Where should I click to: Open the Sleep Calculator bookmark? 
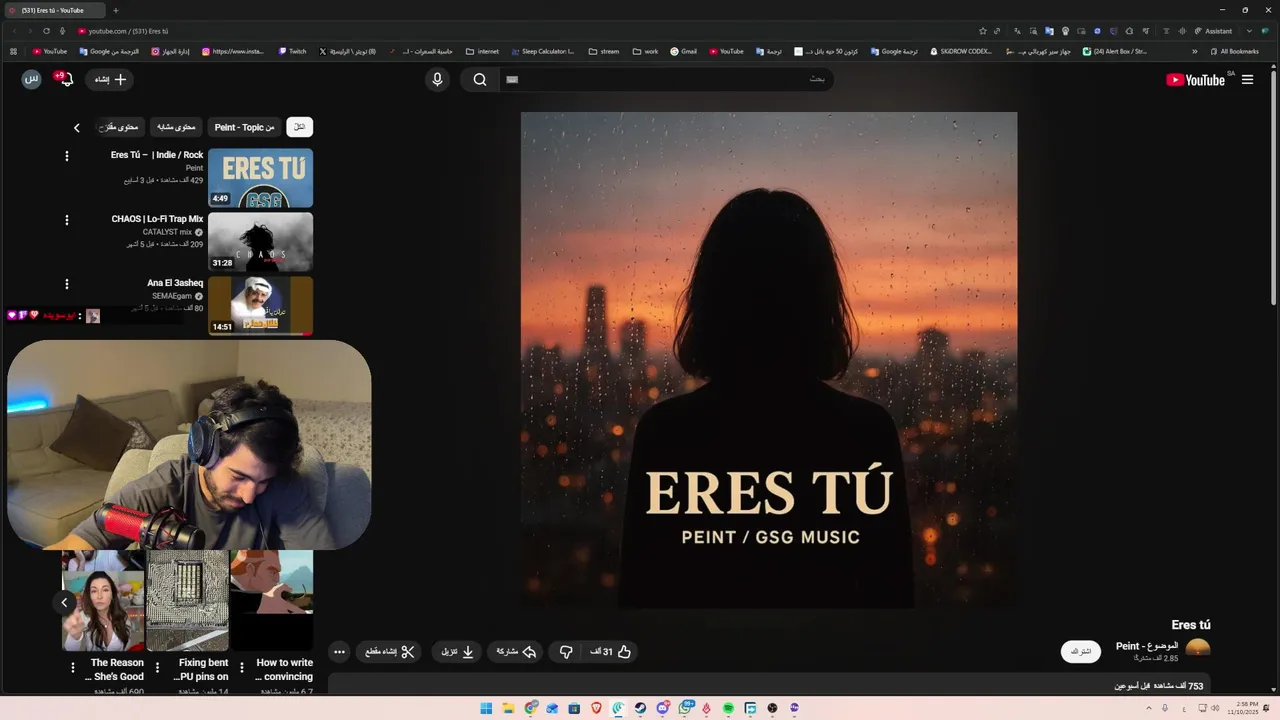pyautogui.click(x=542, y=51)
